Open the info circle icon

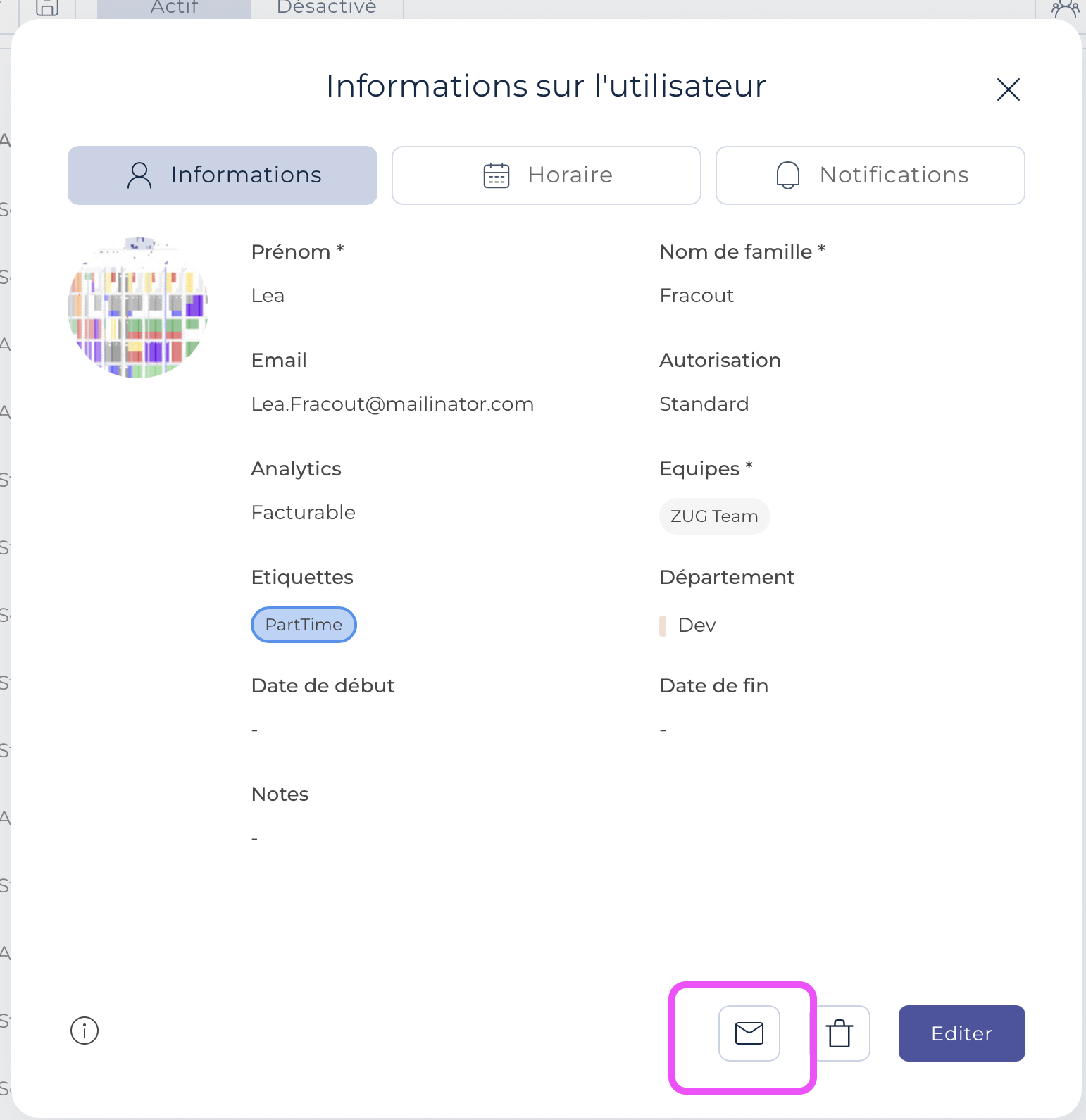(85, 1031)
